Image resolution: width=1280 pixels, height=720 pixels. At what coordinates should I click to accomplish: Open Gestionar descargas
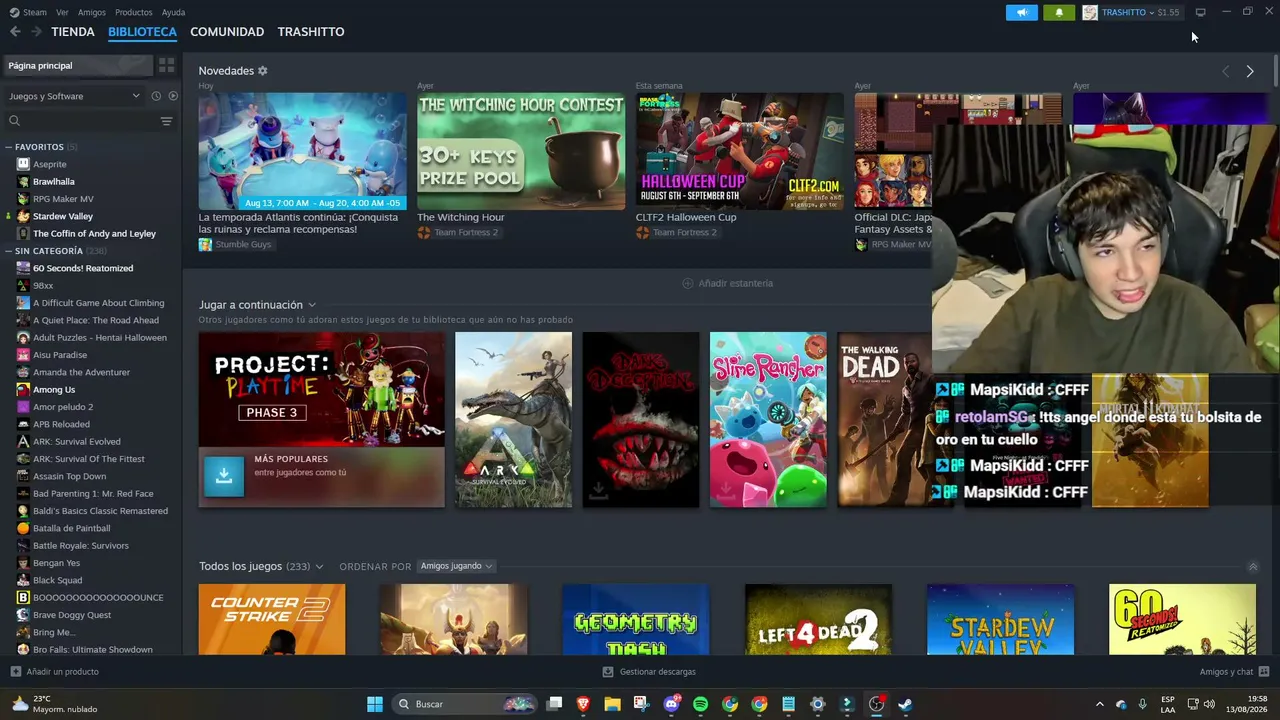[649, 672]
